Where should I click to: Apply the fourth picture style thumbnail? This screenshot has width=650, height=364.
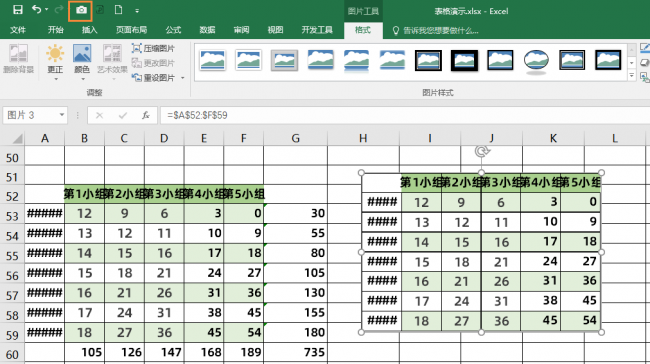tap(320, 60)
